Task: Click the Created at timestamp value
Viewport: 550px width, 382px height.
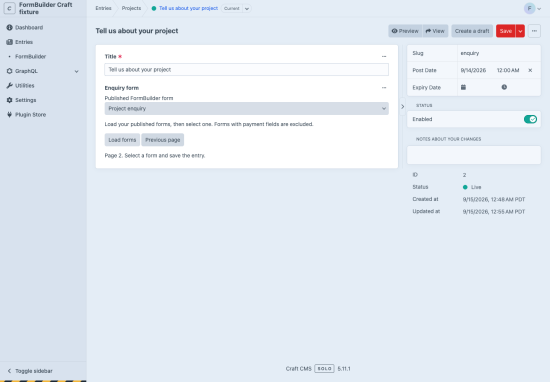Action: 494,200
